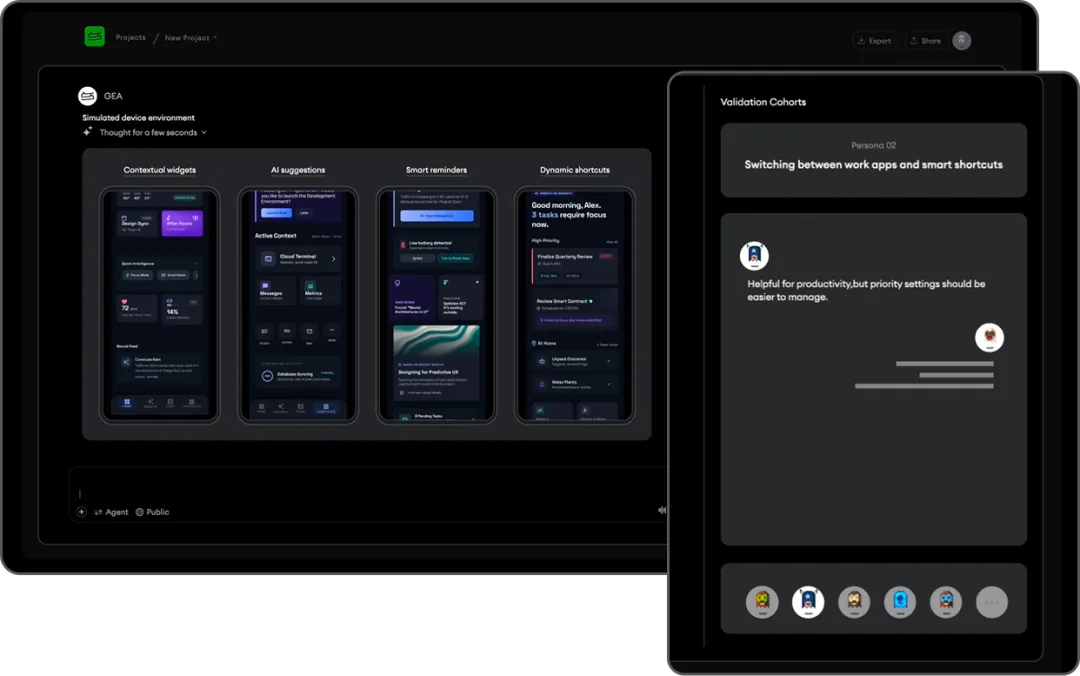Select the 'AI suggestions' label
Viewport: 1080px width, 676px height.
[x=298, y=170]
